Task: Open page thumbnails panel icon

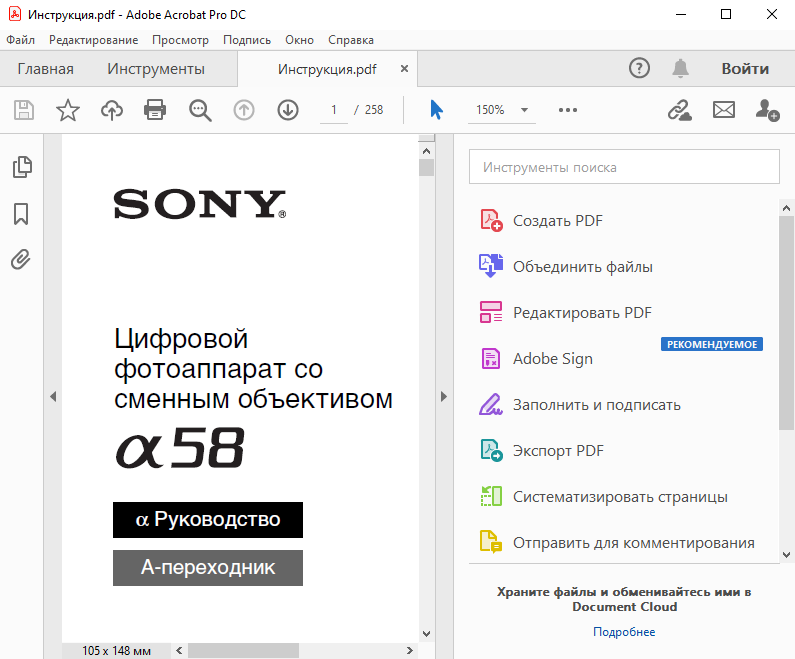Action: (22, 167)
